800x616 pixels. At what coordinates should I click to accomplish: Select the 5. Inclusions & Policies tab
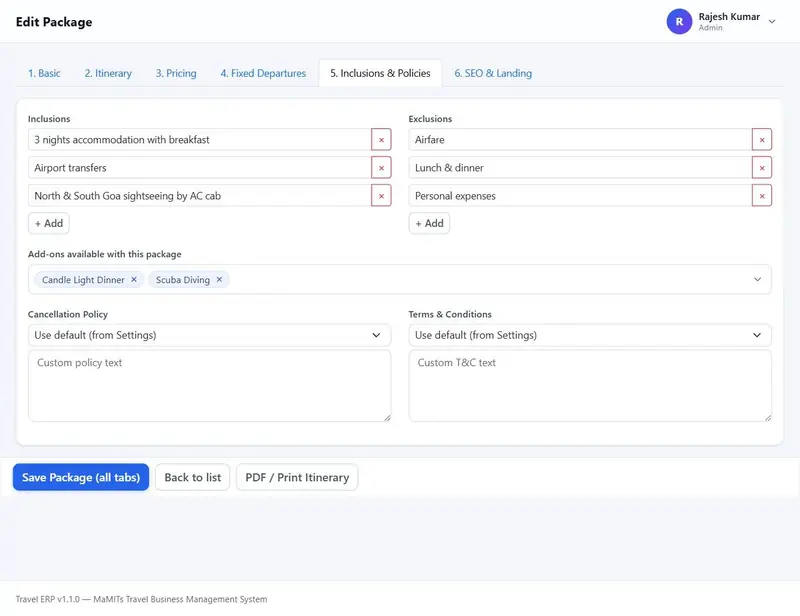(380, 73)
